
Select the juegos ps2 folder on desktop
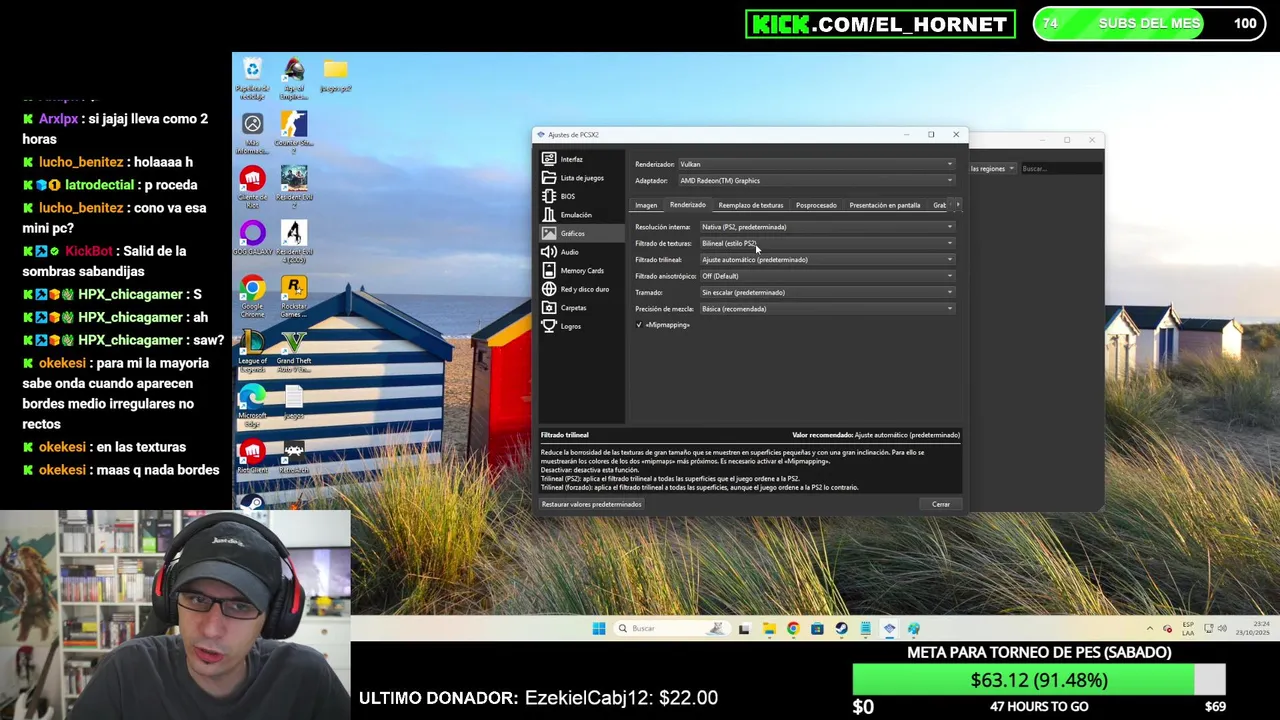coord(335,75)
